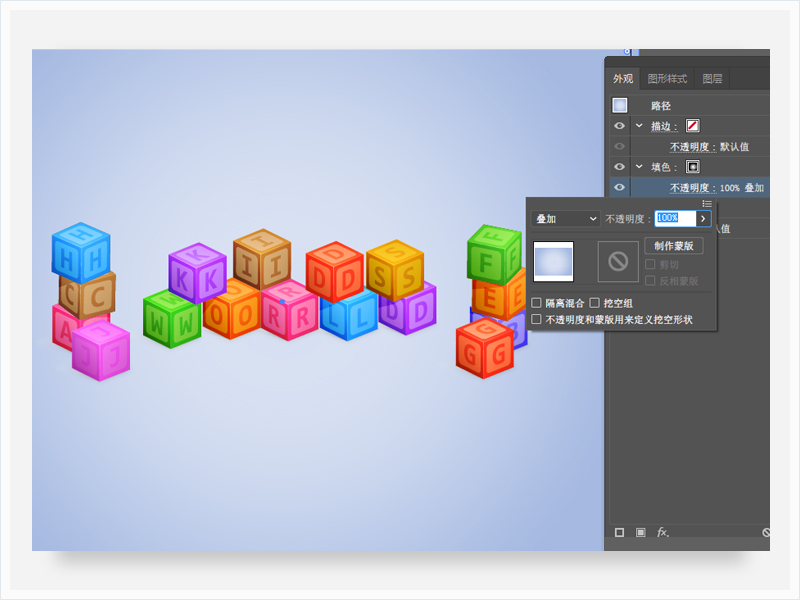The image size is (800, 600).
Task: Open the 叠加 blend mode dropdown
Action: pos(565,219)
